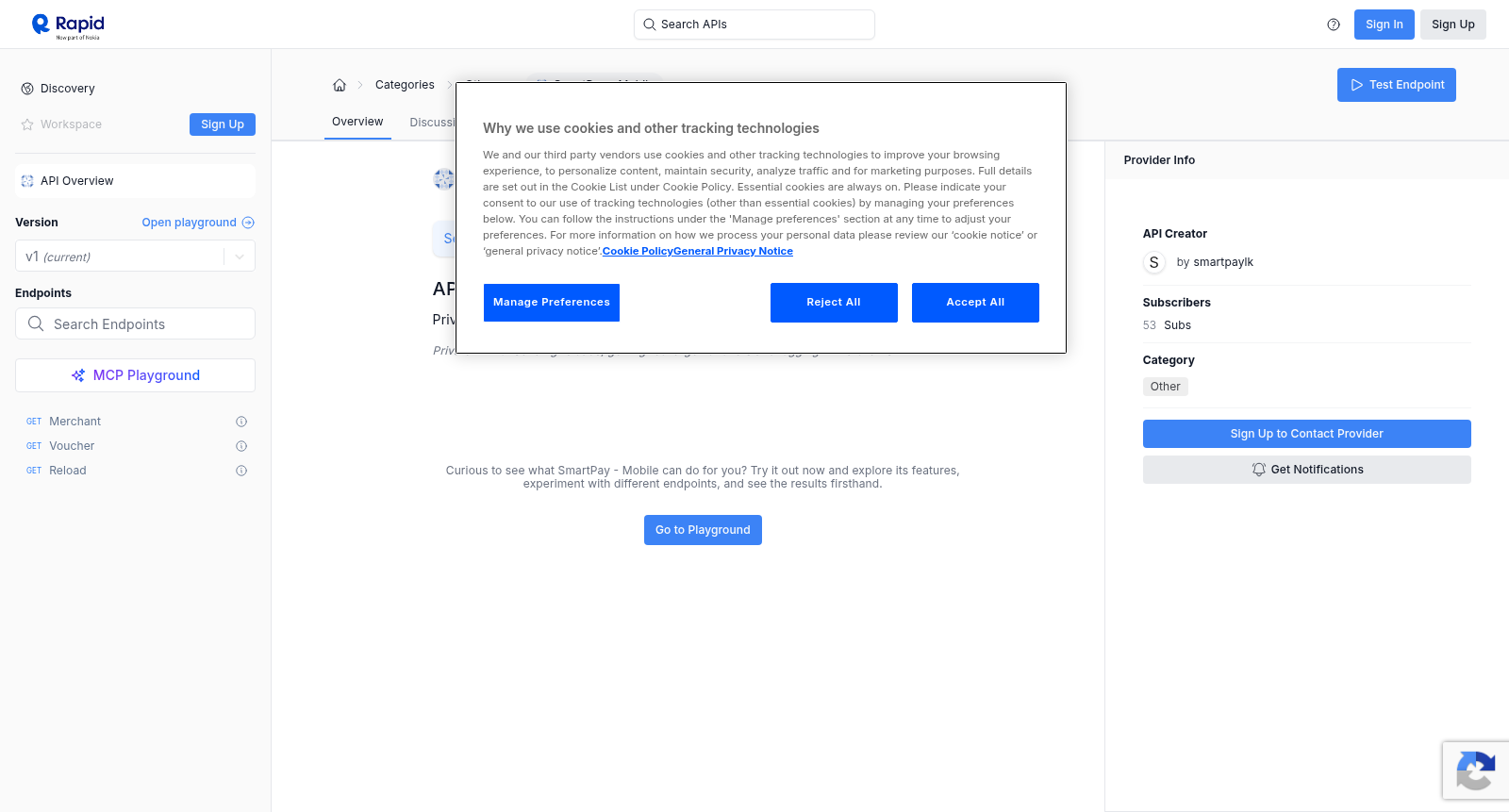Viewport: 1509px width, 812px height.
Task: Click the info icon beside Voucher endpoint
Action: (x=241, y=446)
